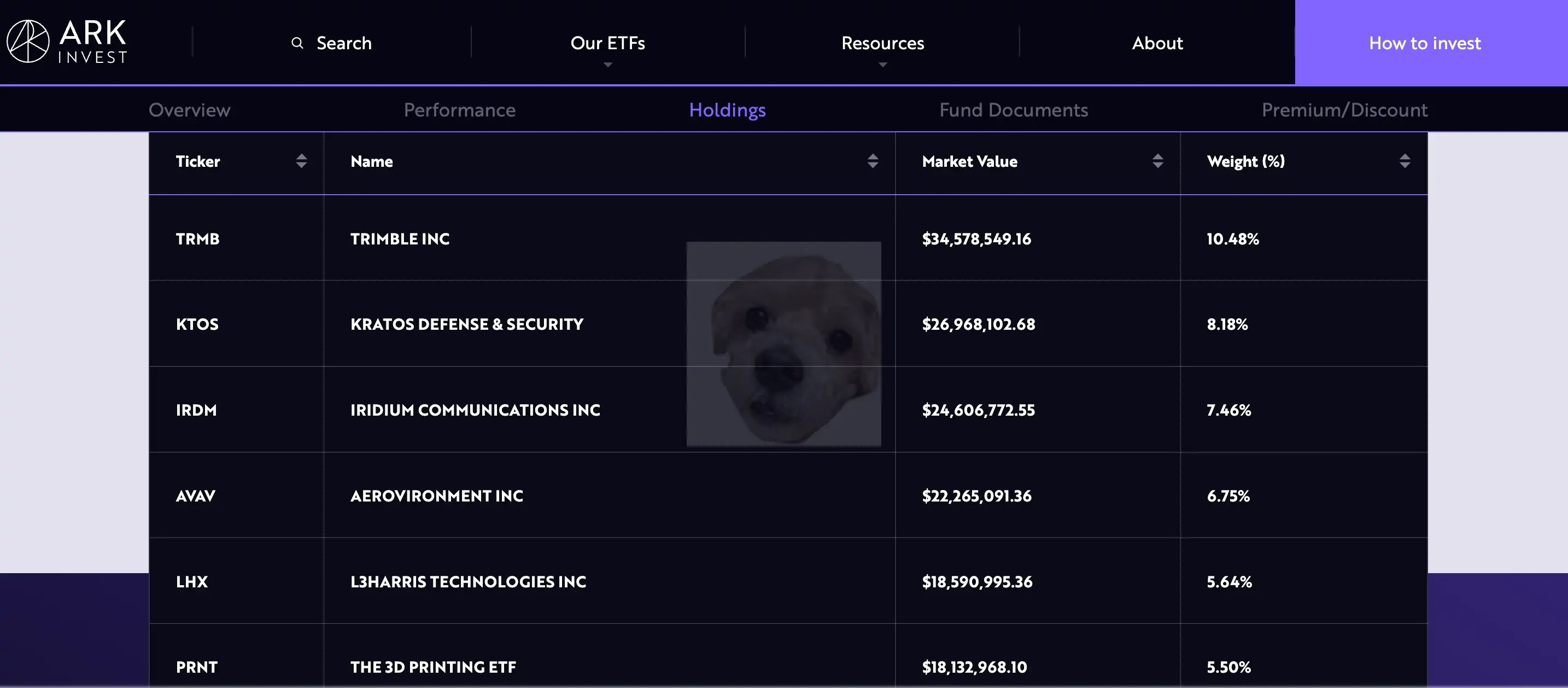Sort using the Weight (%) sort icon
1568x688 pixels.
click(x=1405, y=161)
